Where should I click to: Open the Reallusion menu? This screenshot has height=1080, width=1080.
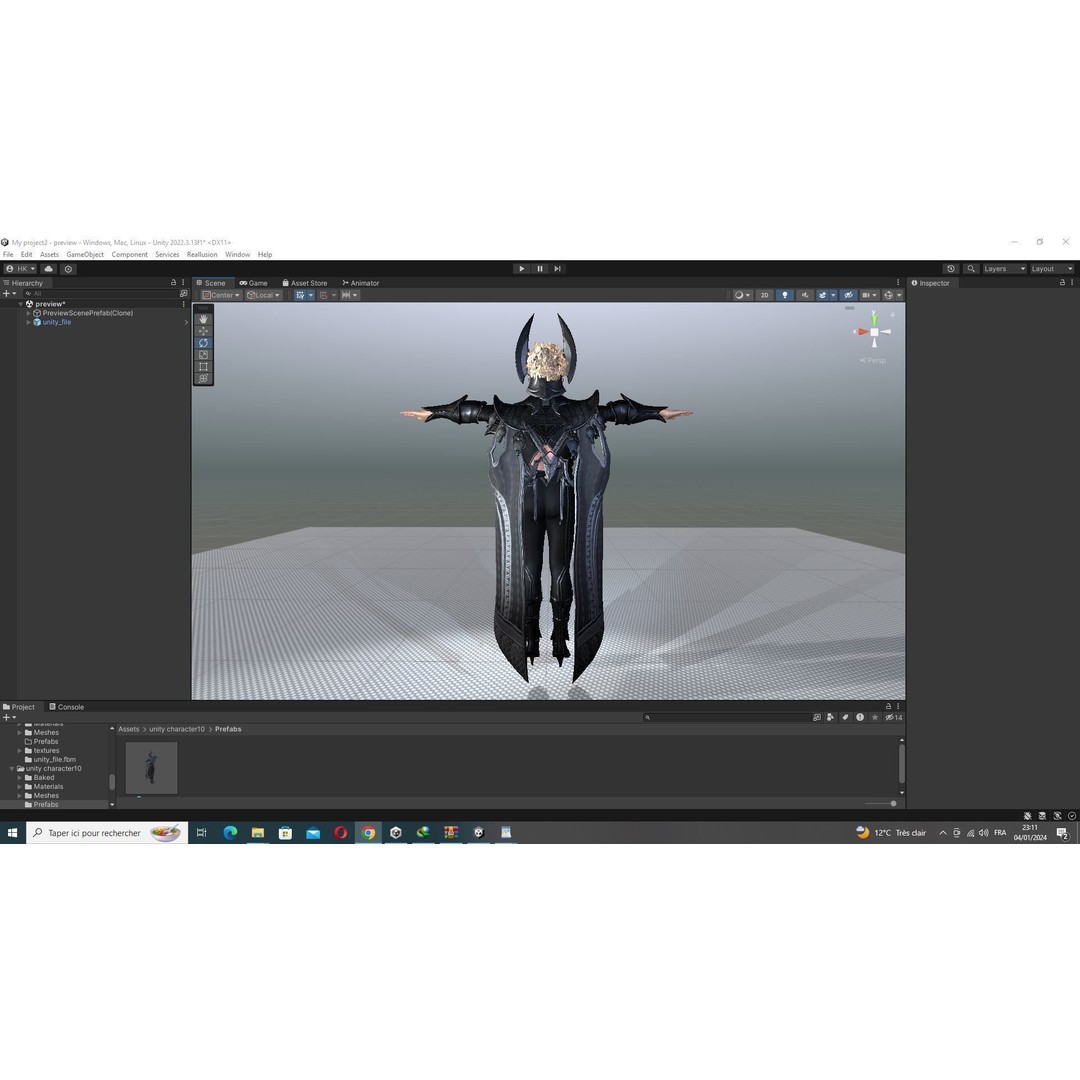202,254
